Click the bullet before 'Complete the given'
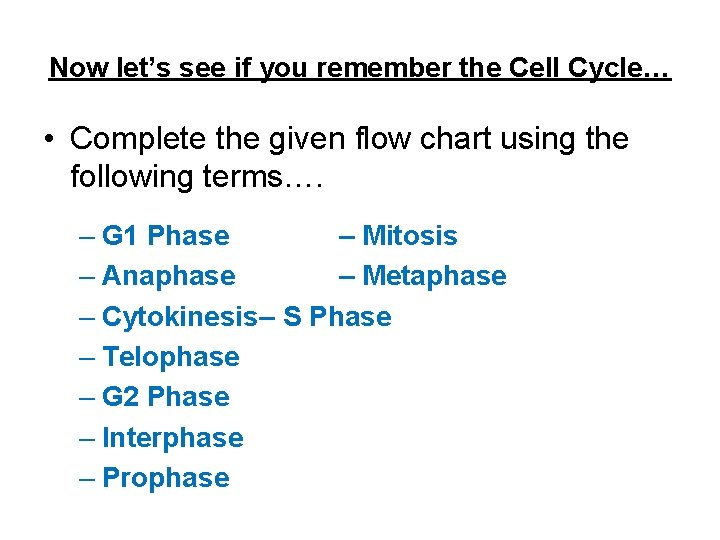Screen dimensions: 720x540 [49, 138]
